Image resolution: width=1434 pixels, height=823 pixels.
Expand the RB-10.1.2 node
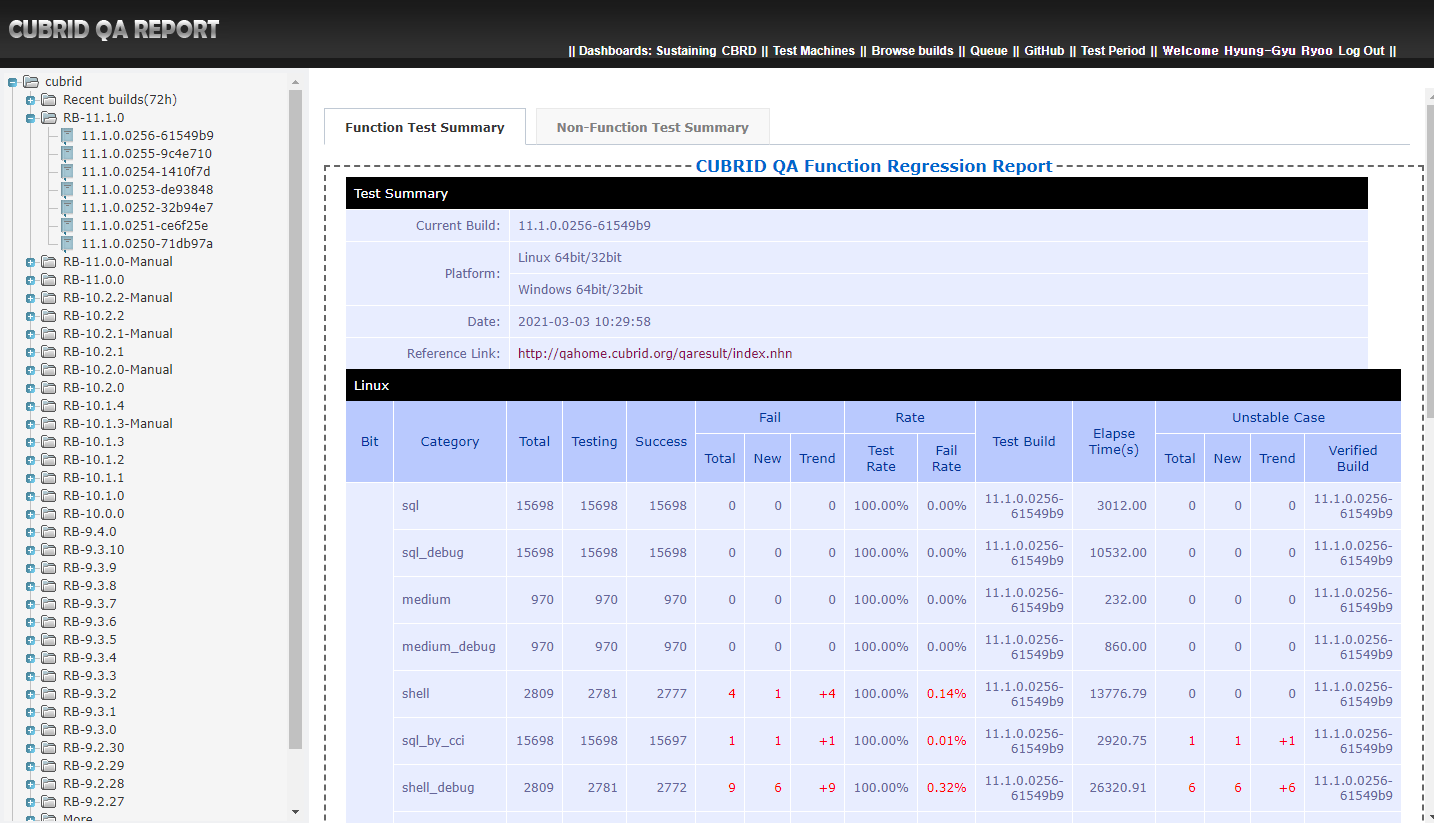(x=31, y=460)
